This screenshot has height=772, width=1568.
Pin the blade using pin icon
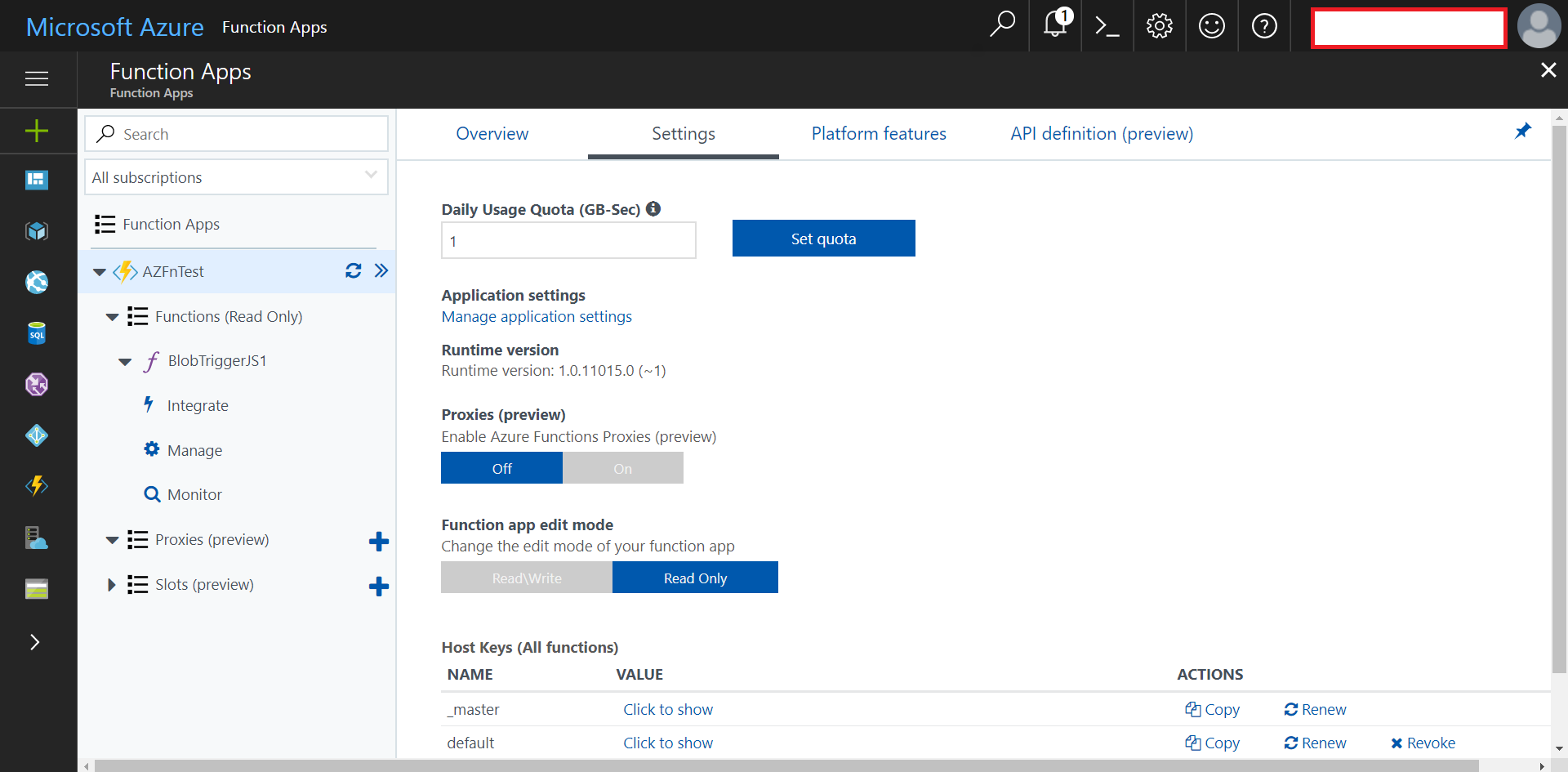pos(1523,131)
